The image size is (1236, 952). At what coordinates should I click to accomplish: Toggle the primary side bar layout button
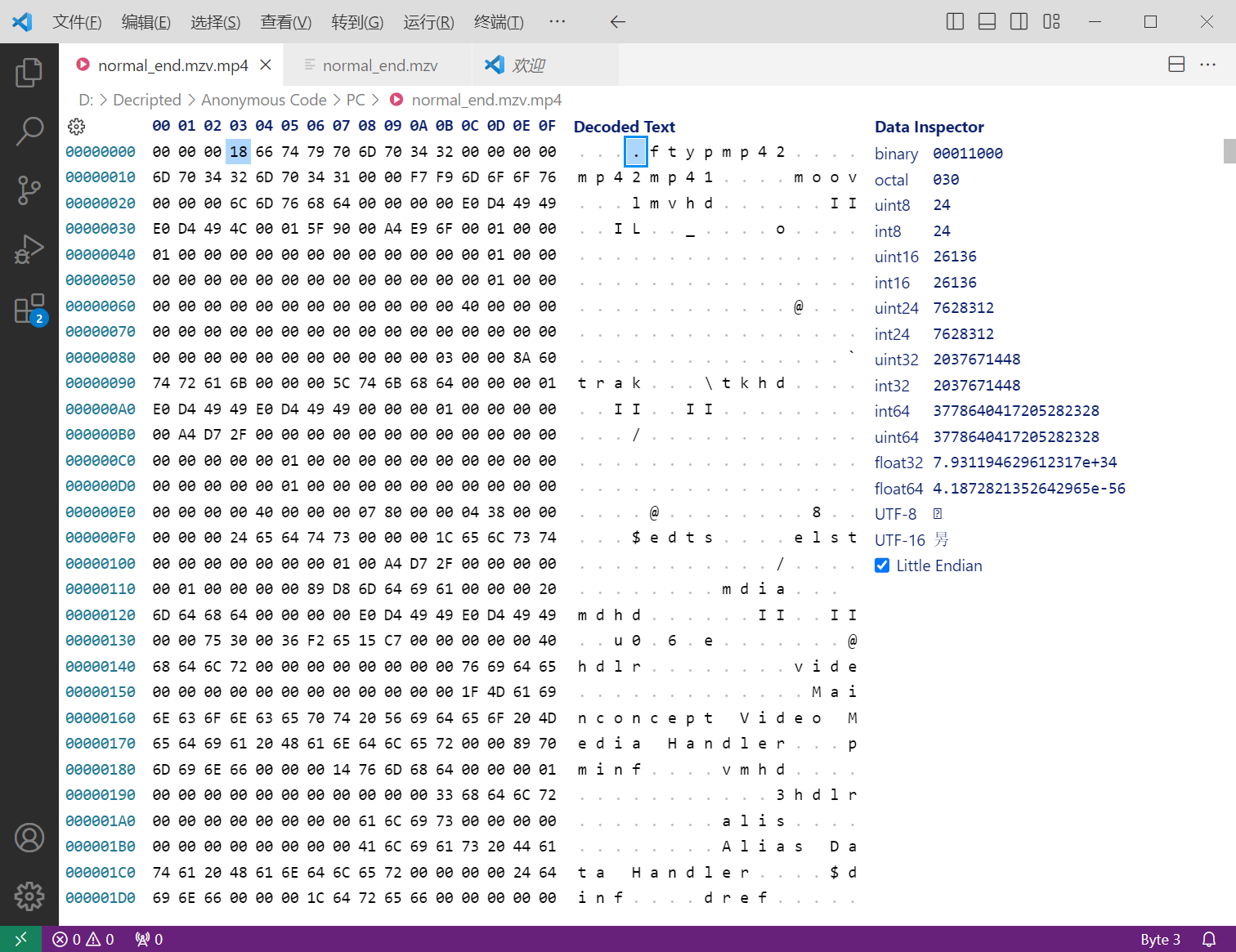(x=955, y=22)
